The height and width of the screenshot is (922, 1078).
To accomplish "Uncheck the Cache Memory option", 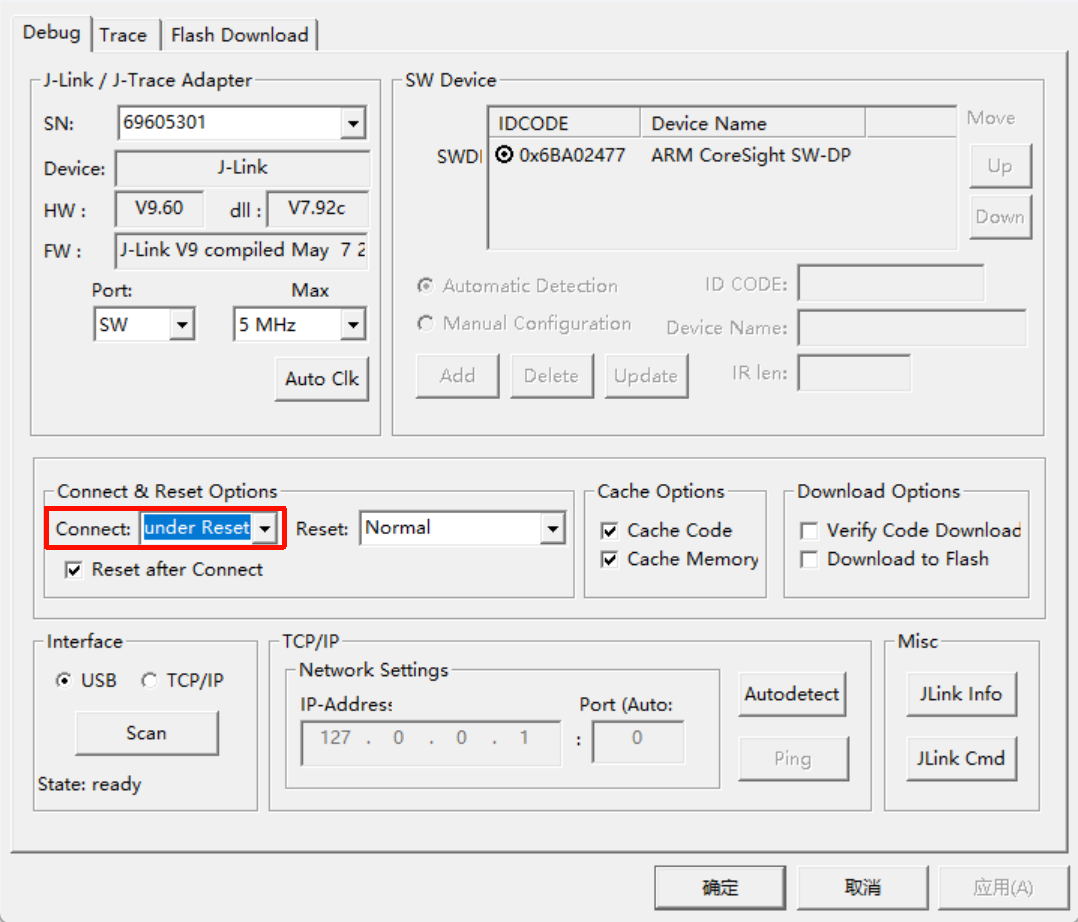I will (x=609, y=560).
